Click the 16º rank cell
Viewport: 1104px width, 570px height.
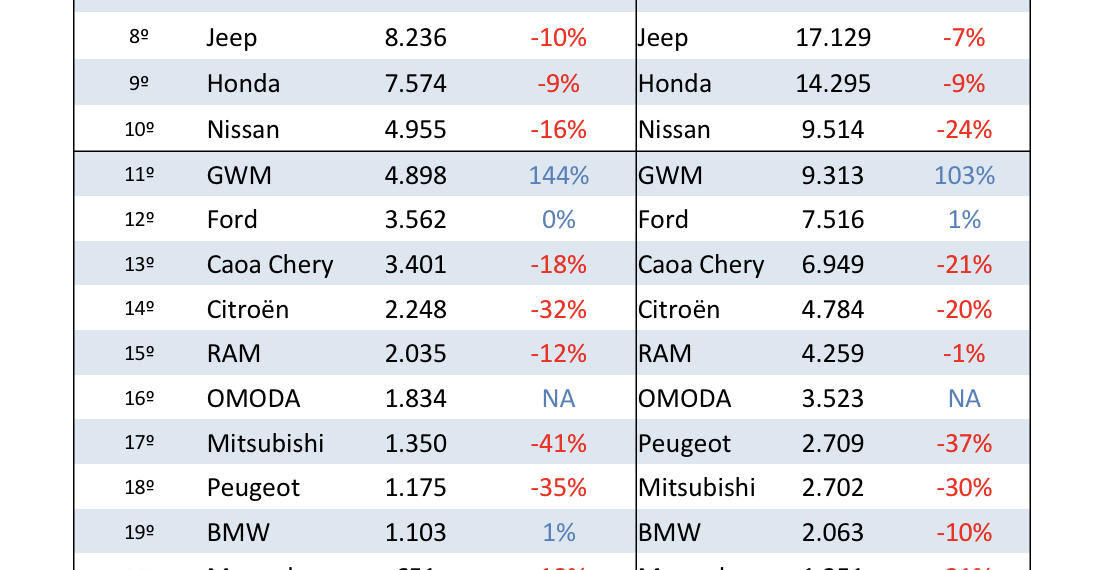coord(139,399)
